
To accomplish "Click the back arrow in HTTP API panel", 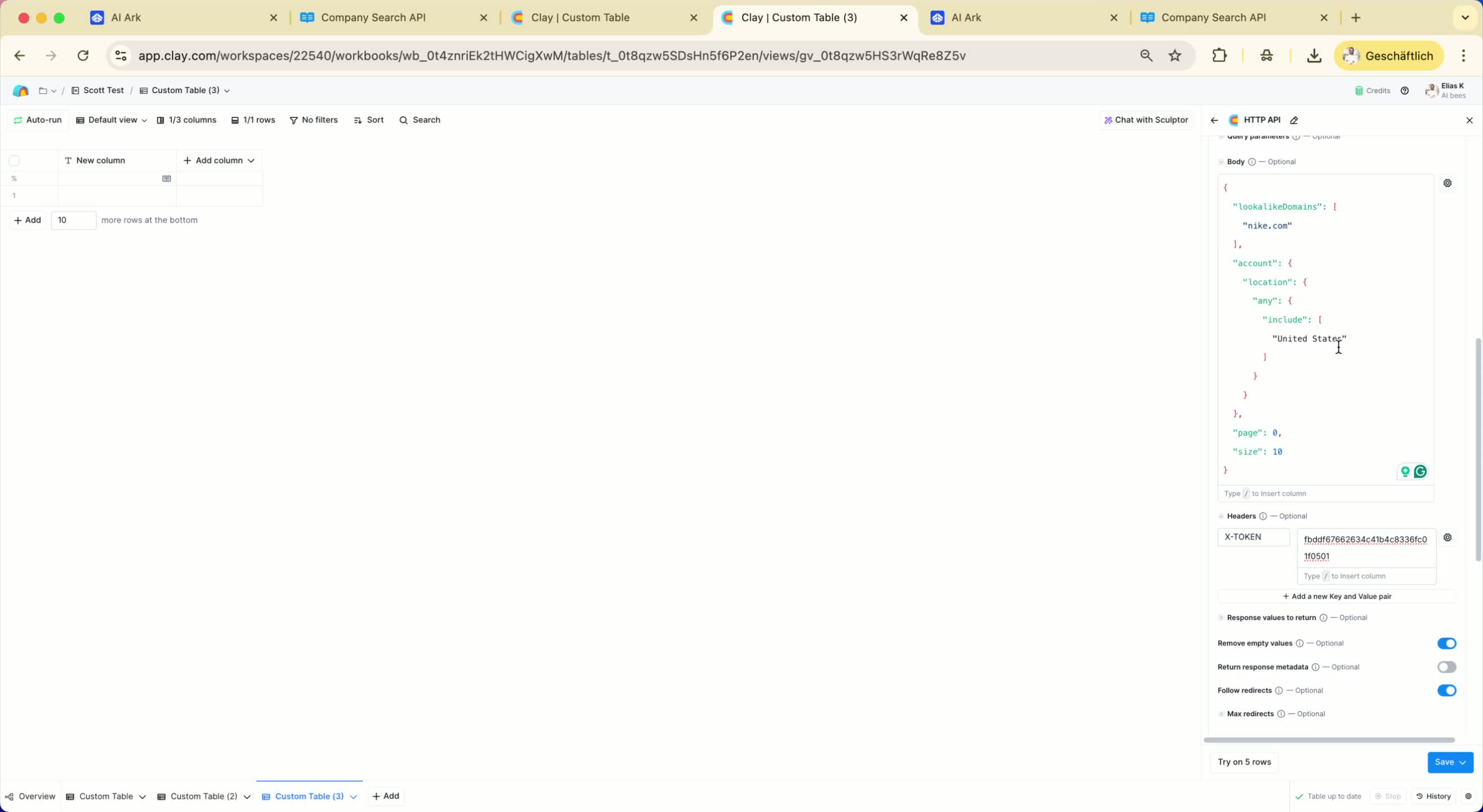I will click(1214, 120).
